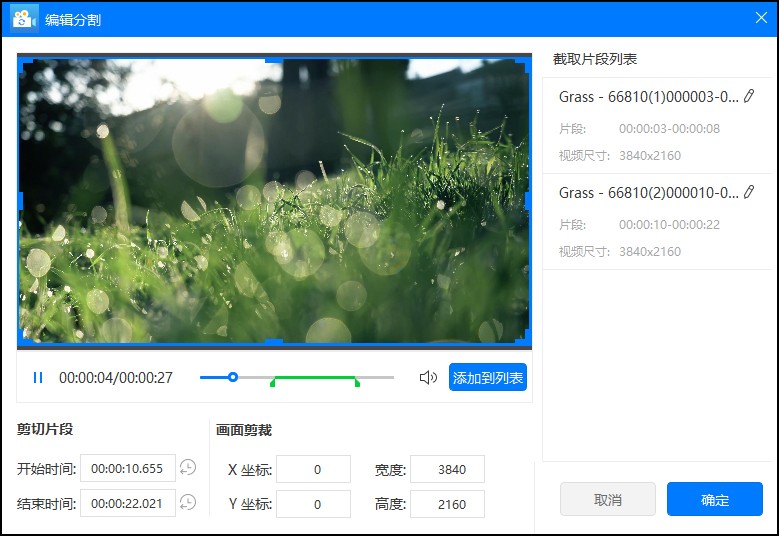The height and width of the screenshot is (536, 779).
Task: Click the top-center crop handle
Action: click(x=274, y=60)
